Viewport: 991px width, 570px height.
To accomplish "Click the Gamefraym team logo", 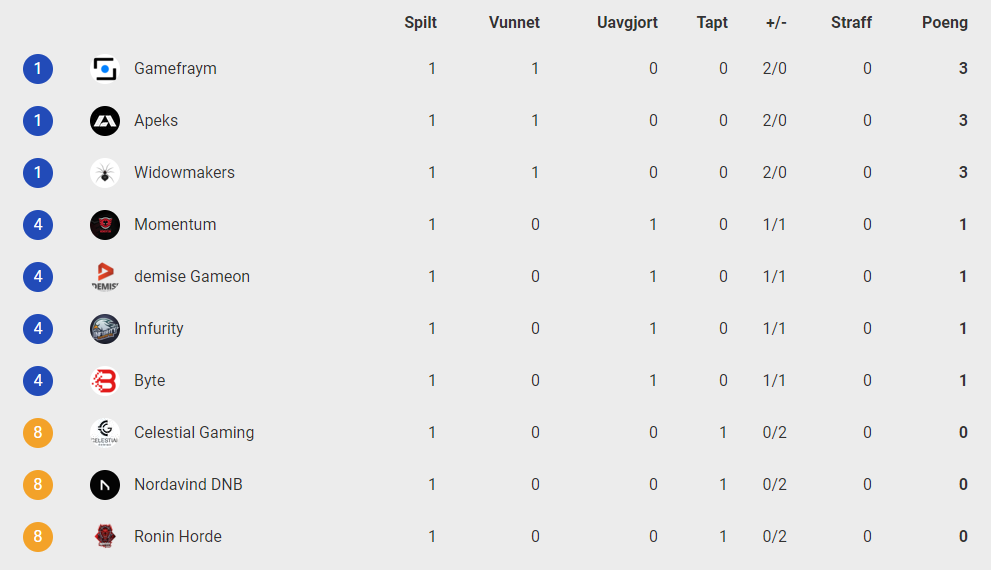I will pos(105,69).
